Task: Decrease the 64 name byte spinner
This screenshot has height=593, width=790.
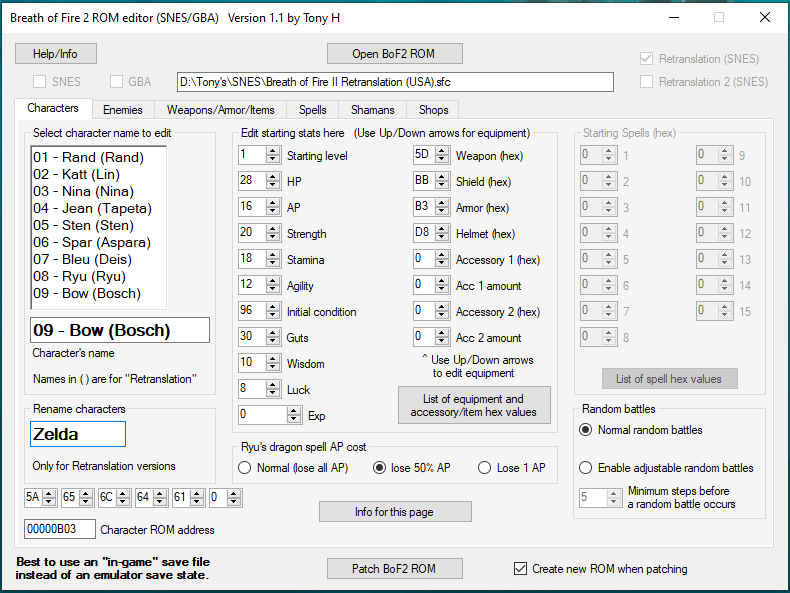Action: point(160,502)
